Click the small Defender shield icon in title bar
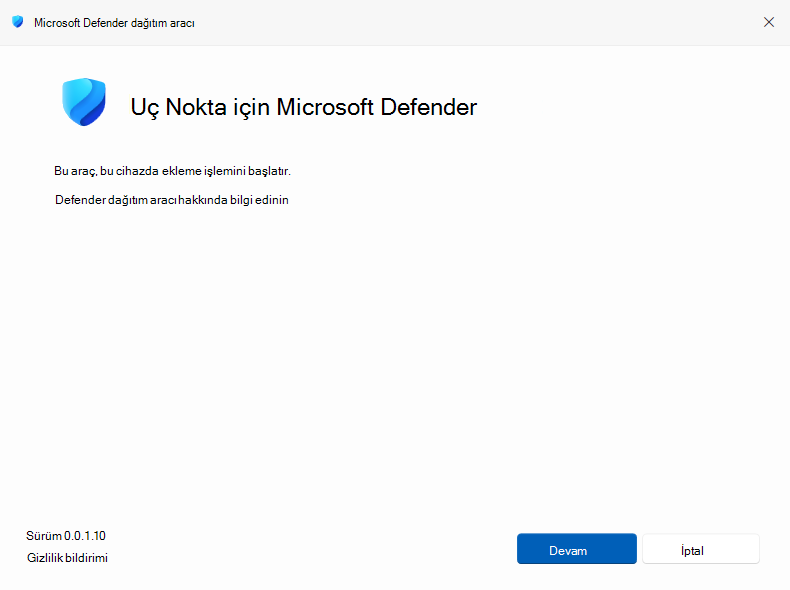790x590 pixels. pyautogui.click(x=18, y=22)
